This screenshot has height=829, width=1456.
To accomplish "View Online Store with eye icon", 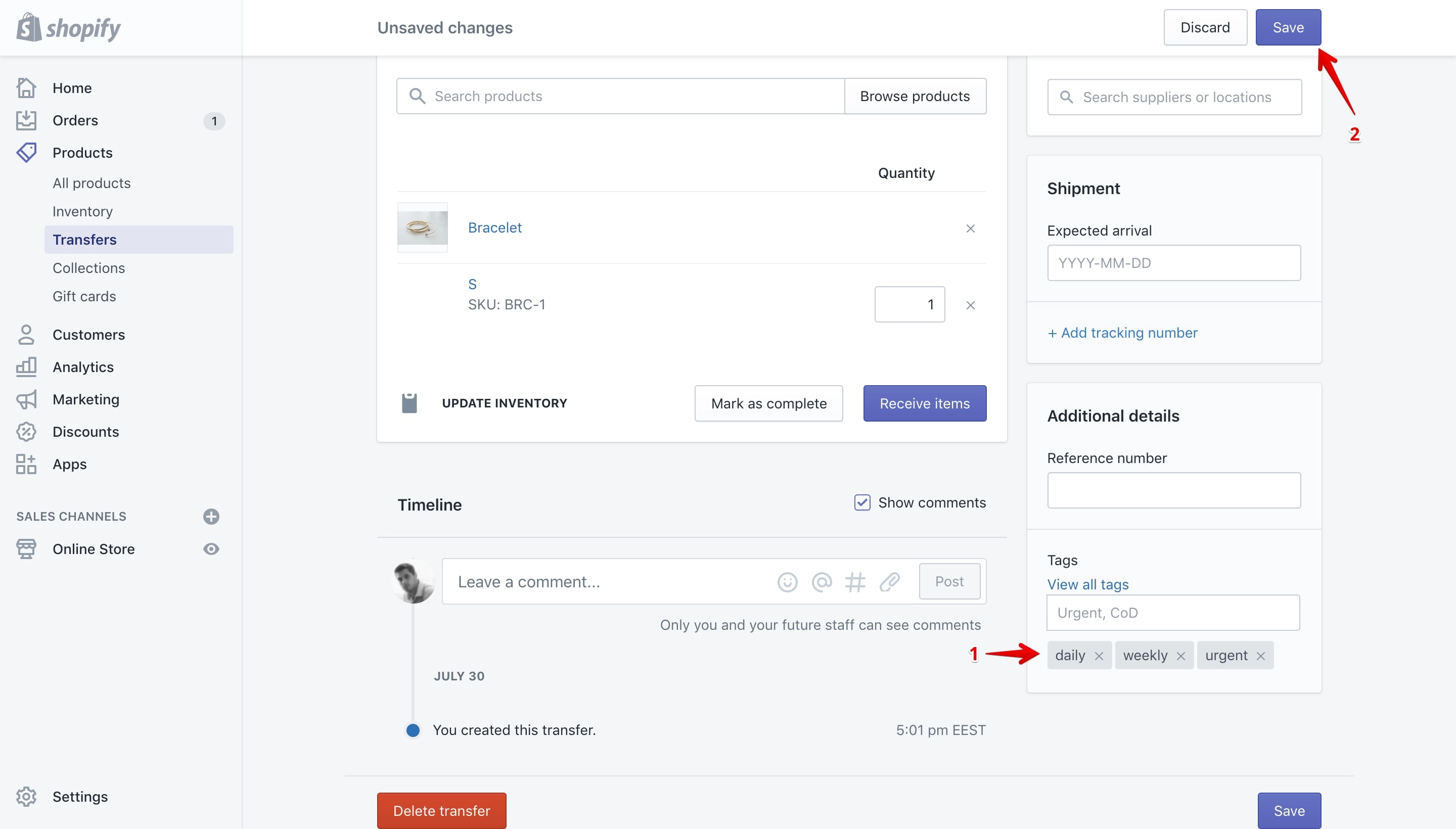I will tap(211, 549).
